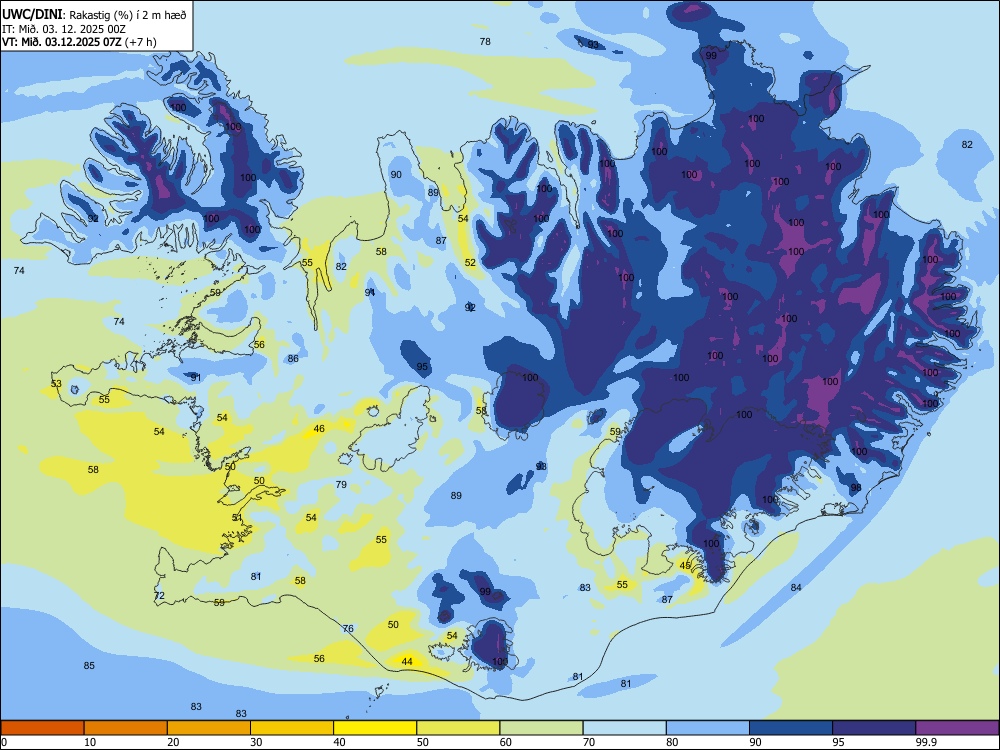
Task: Click the pale green 60–70 legend swatch
Action: point(541,728)
